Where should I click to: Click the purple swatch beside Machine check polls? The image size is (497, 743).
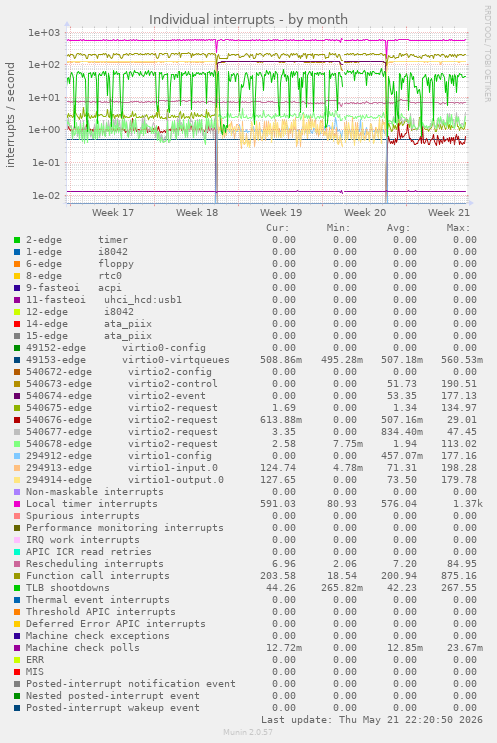click(17, 648)
